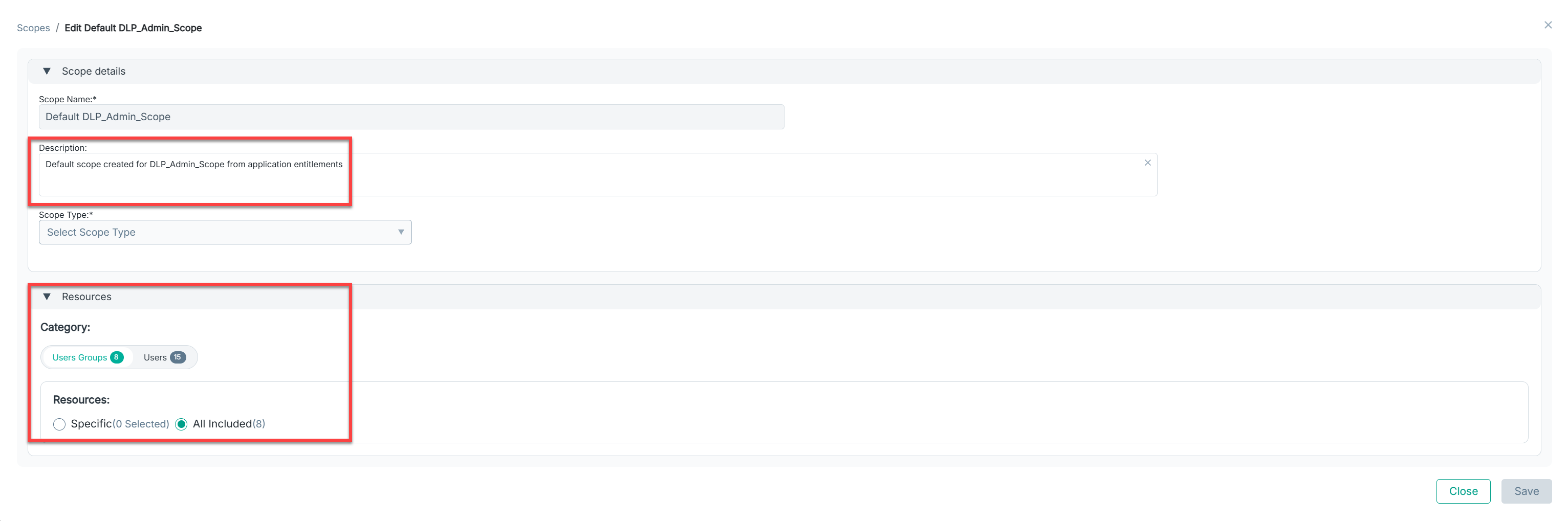The height and width of the screenshot is (521, 1568).
Task: Collapse Scope details using the triangle
Action: (47, 71)
